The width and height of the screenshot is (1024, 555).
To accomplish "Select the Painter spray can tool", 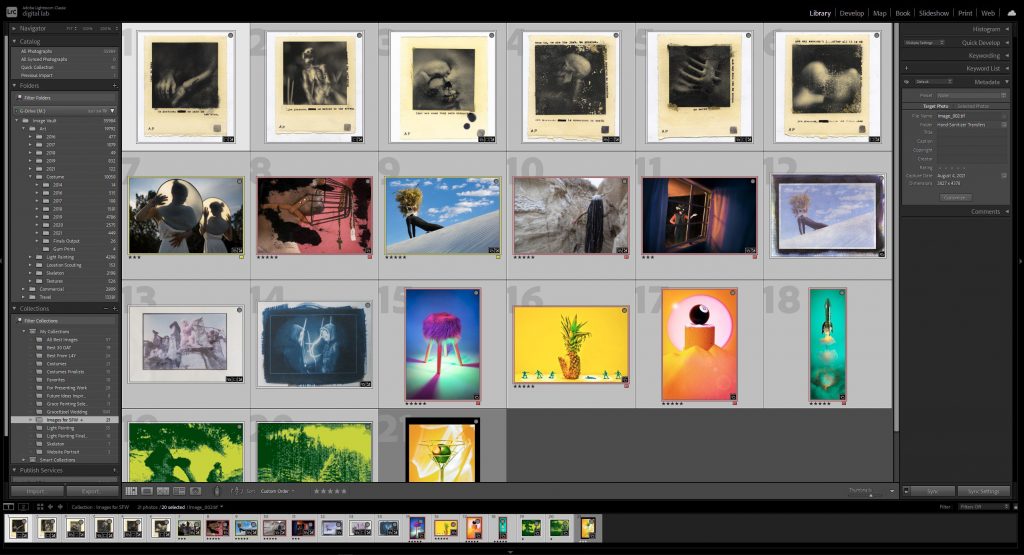I will coord(217,491).
